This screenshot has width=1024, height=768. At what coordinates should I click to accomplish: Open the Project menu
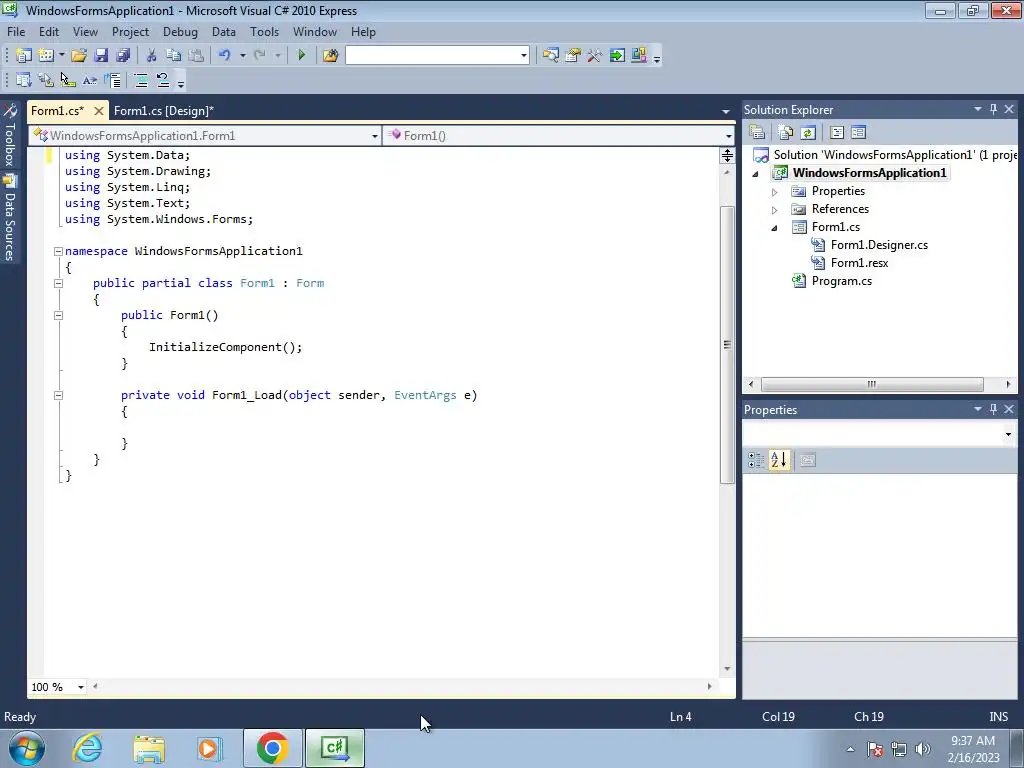point(130,32)
